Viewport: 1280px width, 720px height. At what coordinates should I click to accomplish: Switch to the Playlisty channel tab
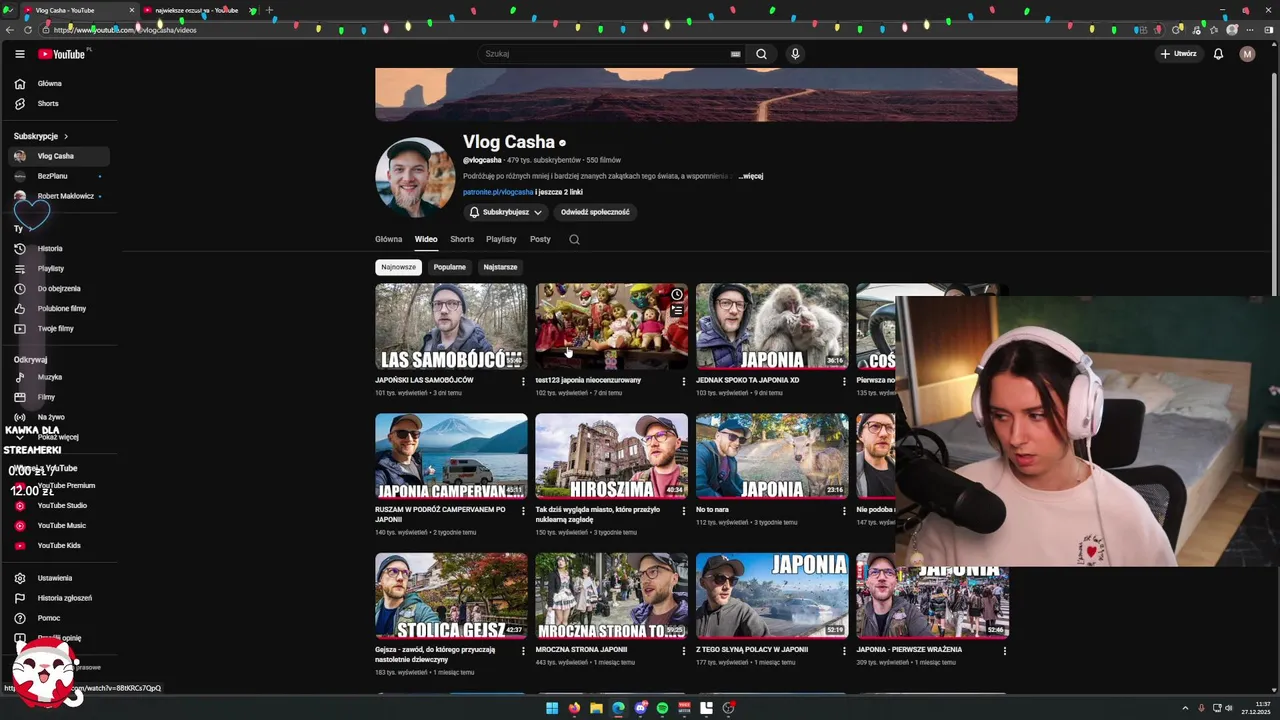tap(501, 240)
